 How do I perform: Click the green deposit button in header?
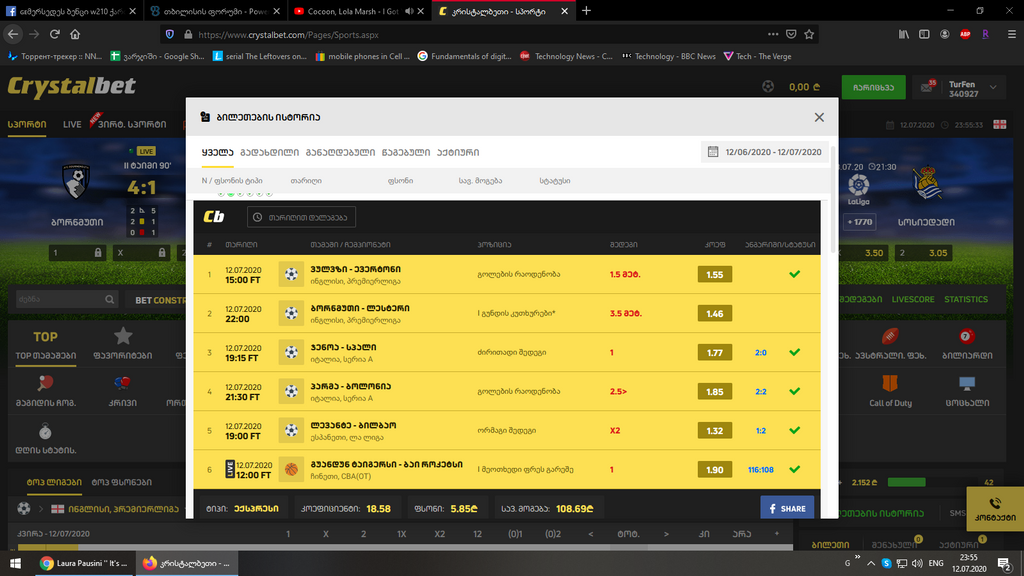(873, 87)
